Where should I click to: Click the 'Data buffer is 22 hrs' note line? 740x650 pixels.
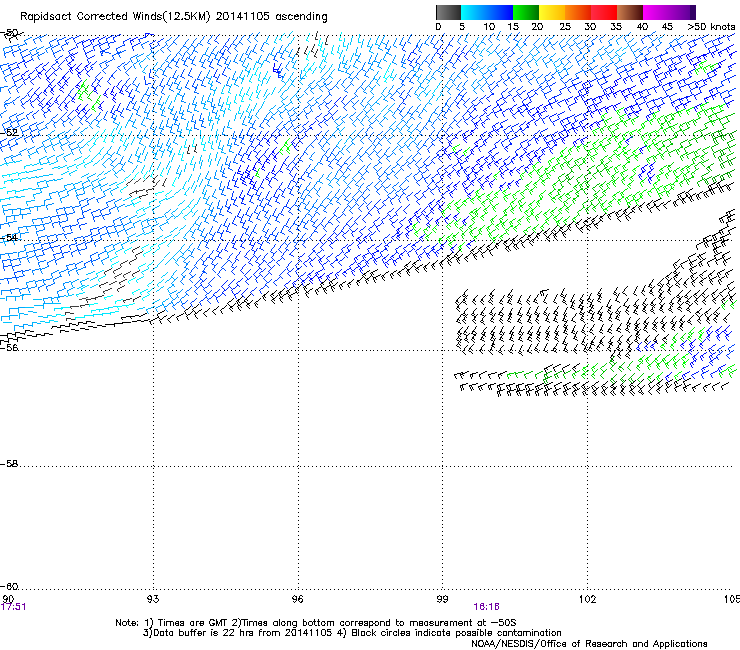click(352, 633)
